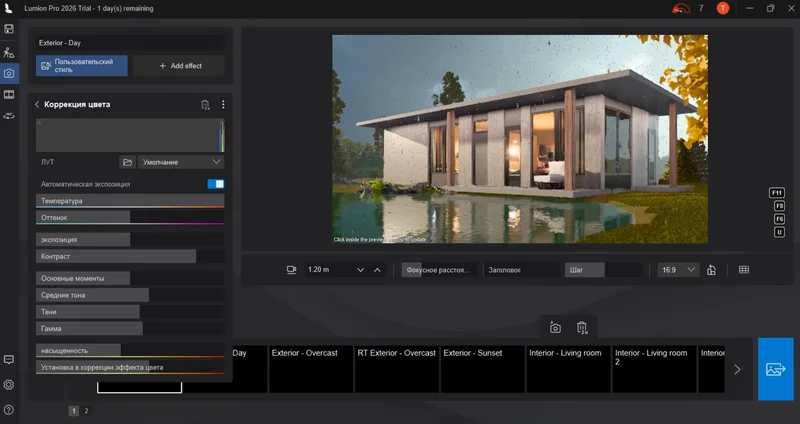Open the movie mode film icon
Screen dimensions: 800x424
(9, 95)
